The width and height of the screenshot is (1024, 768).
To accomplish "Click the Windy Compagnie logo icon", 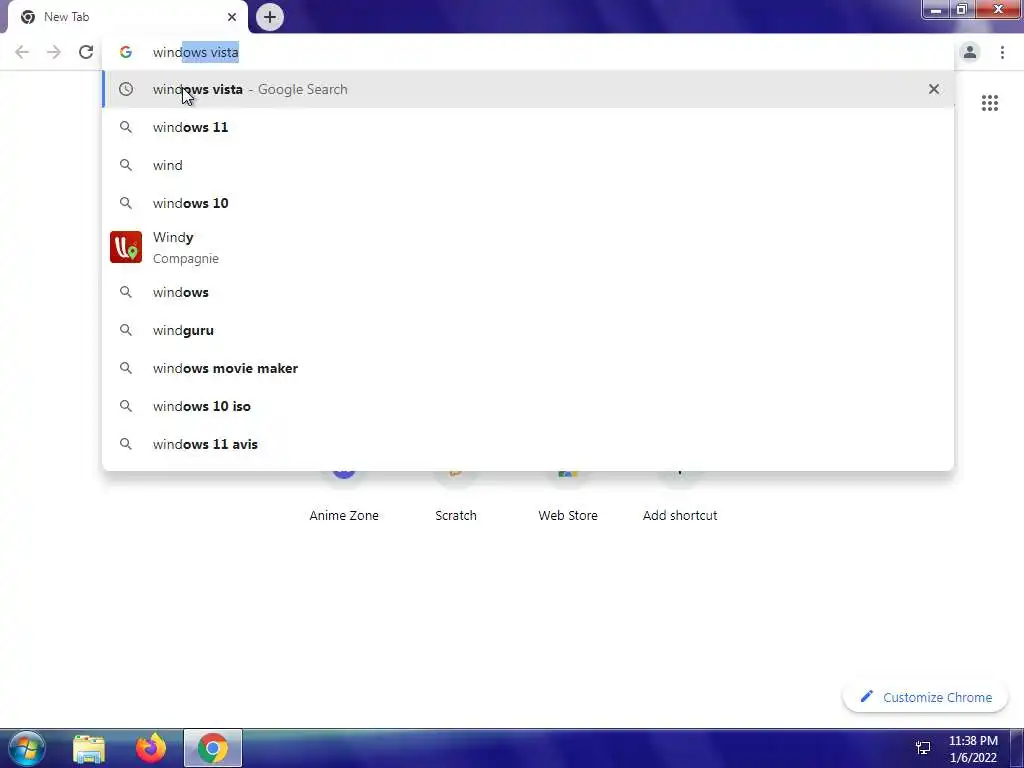I will click(x=126, y=248).
